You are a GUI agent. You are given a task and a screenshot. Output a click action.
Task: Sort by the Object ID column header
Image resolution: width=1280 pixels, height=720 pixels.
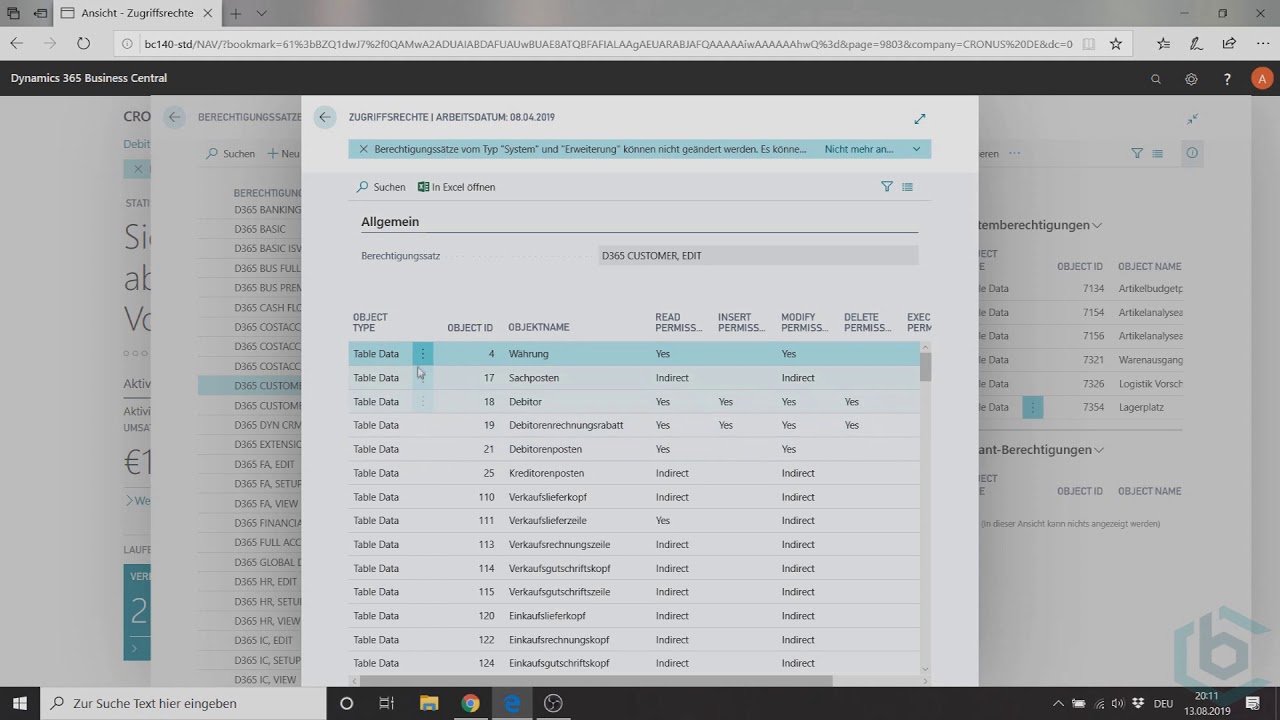coord(469,328)
